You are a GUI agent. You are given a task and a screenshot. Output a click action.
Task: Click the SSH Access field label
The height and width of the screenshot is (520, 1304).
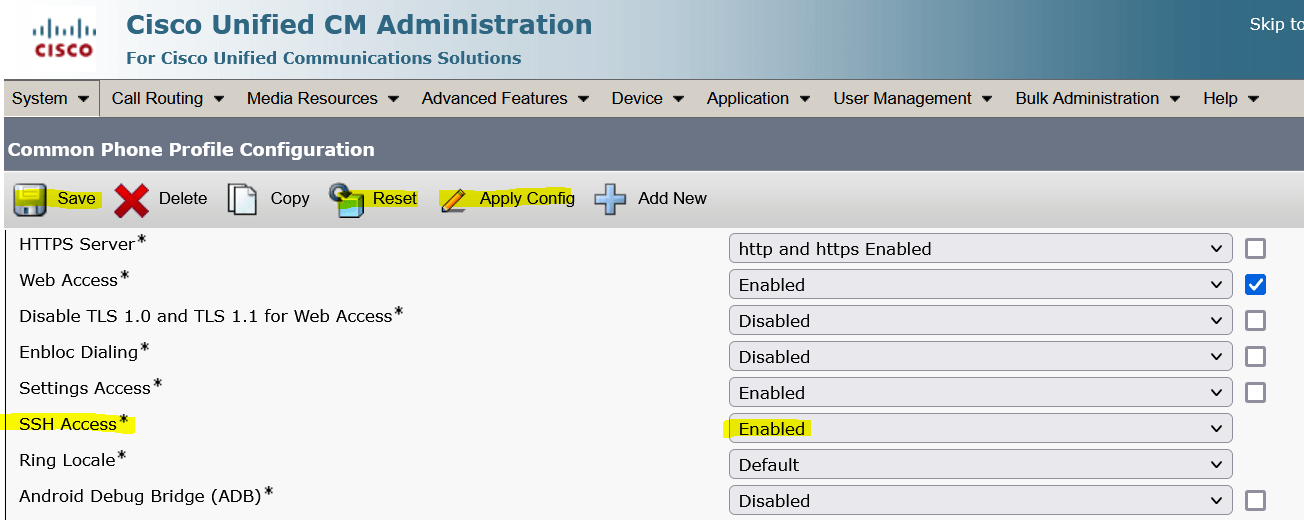point(68,424)
